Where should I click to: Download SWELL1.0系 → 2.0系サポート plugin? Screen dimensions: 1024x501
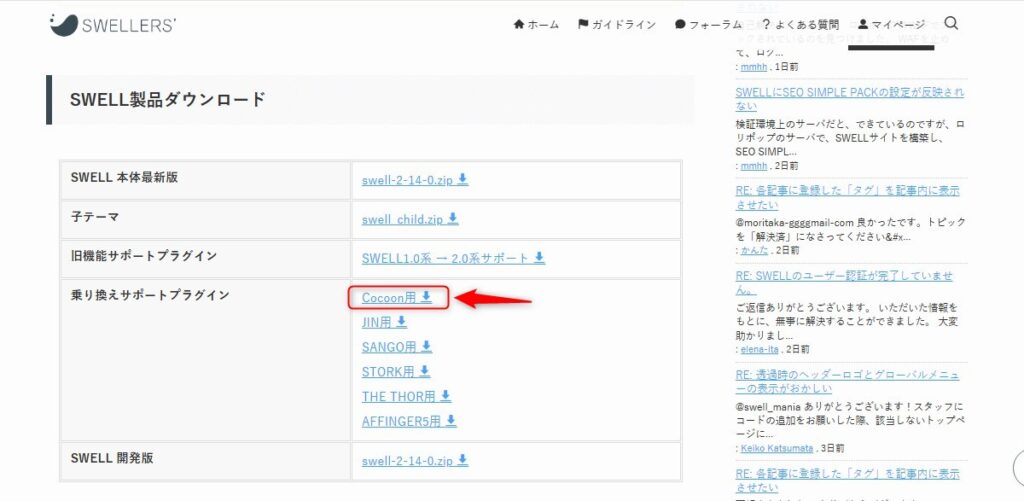coord(453,258)
